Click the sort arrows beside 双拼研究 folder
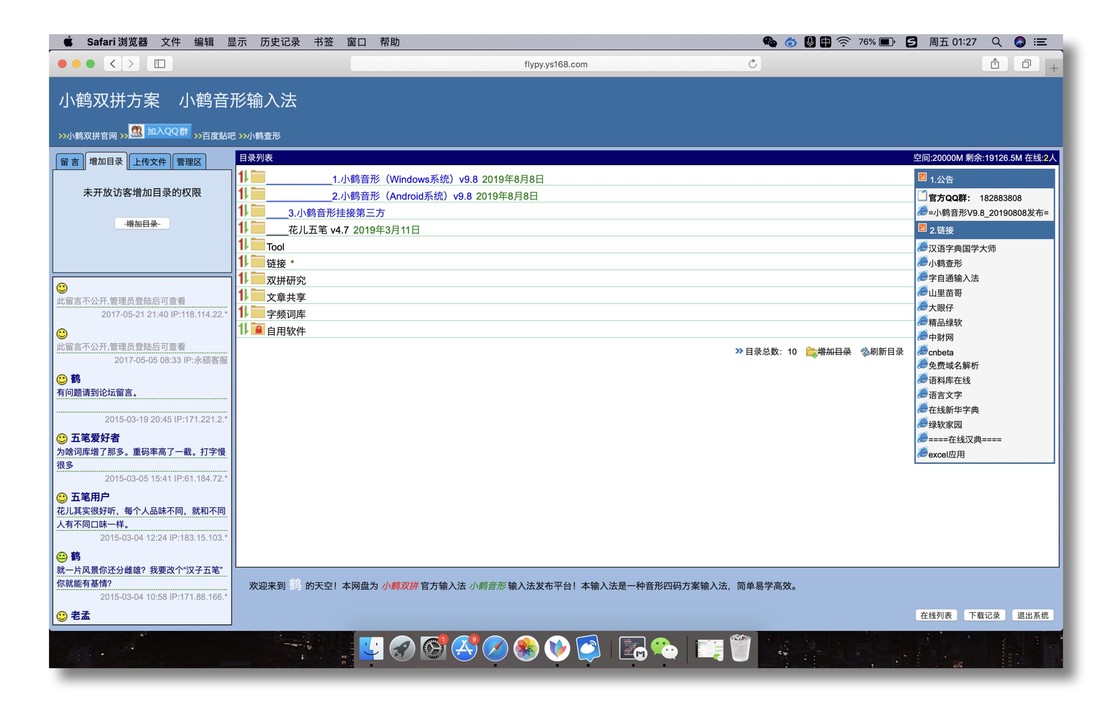This screenshot has height=712, width=1120. click(x=242, y=280)
